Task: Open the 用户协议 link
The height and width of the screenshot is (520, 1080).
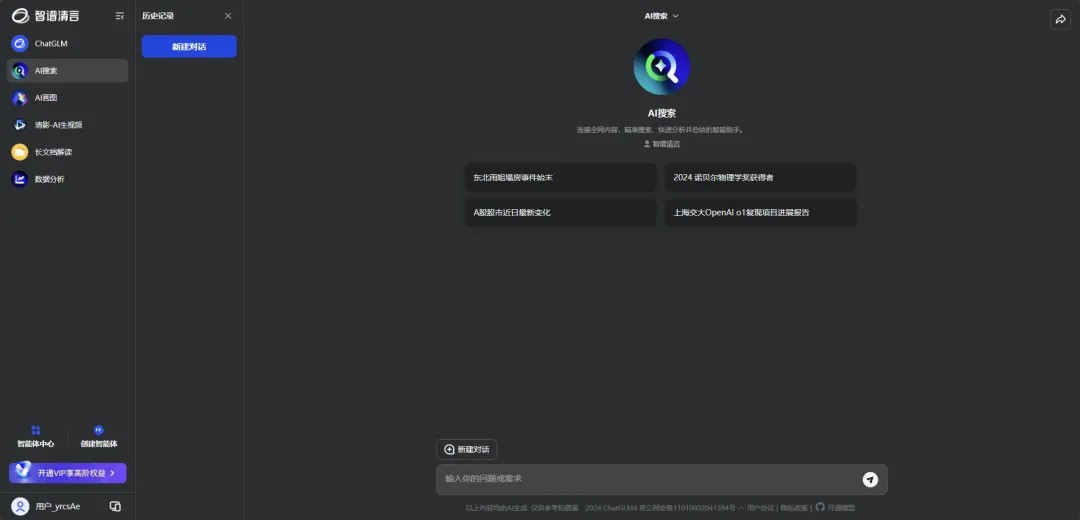Action: click(x=760, y=508)
